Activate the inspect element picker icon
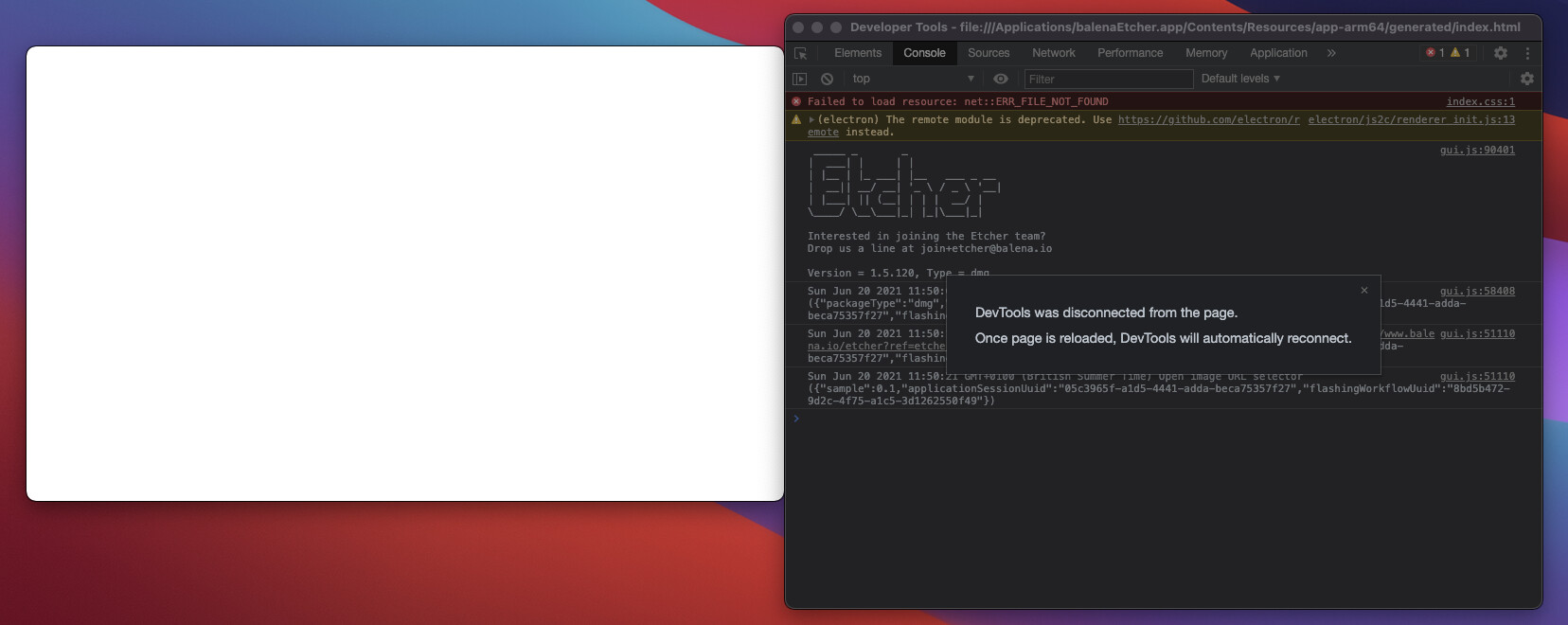Screen dimensions: 1568x625 [801, 53]
